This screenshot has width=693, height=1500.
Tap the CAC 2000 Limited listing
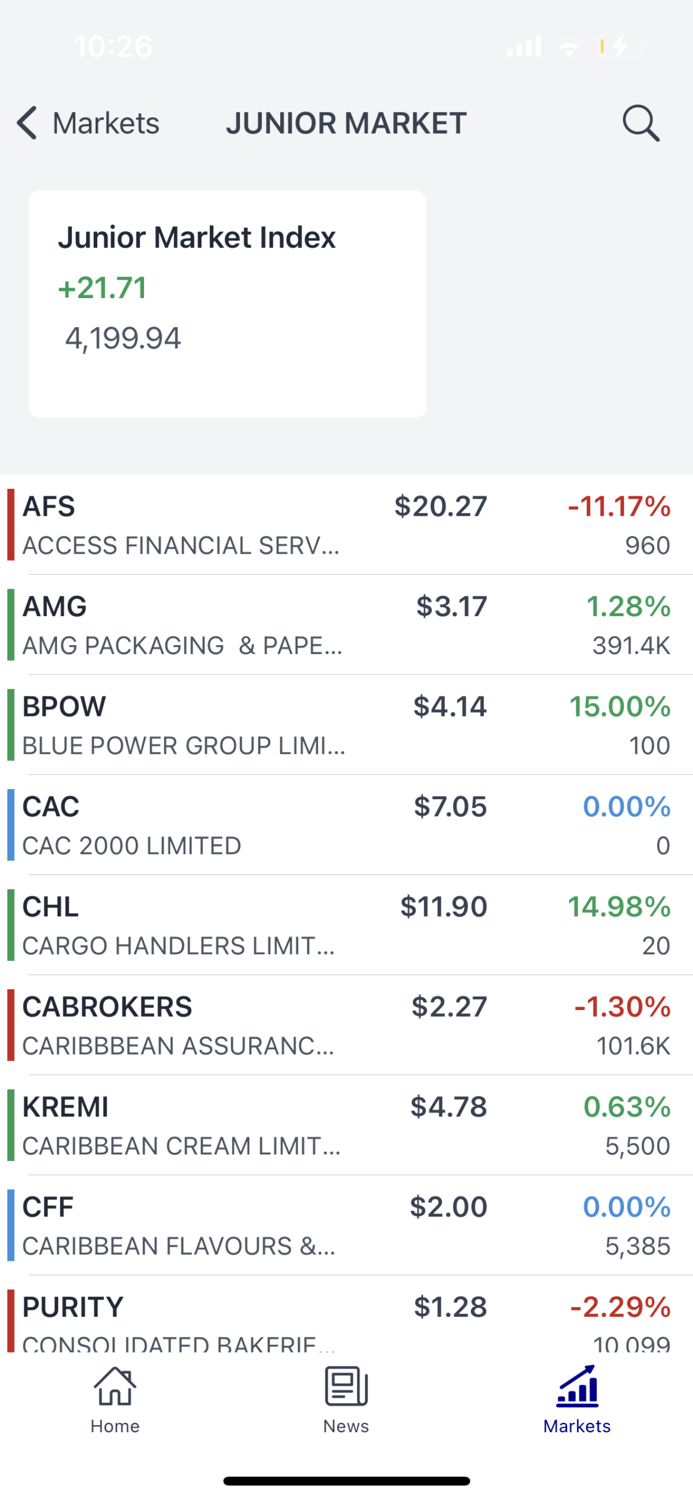coord(346,824)
